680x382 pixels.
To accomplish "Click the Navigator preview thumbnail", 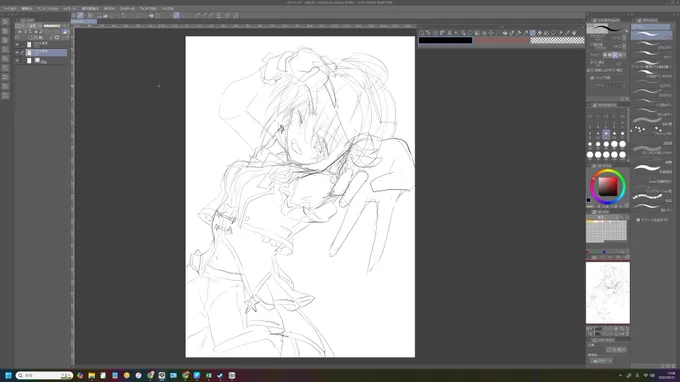I will (608, 293).
